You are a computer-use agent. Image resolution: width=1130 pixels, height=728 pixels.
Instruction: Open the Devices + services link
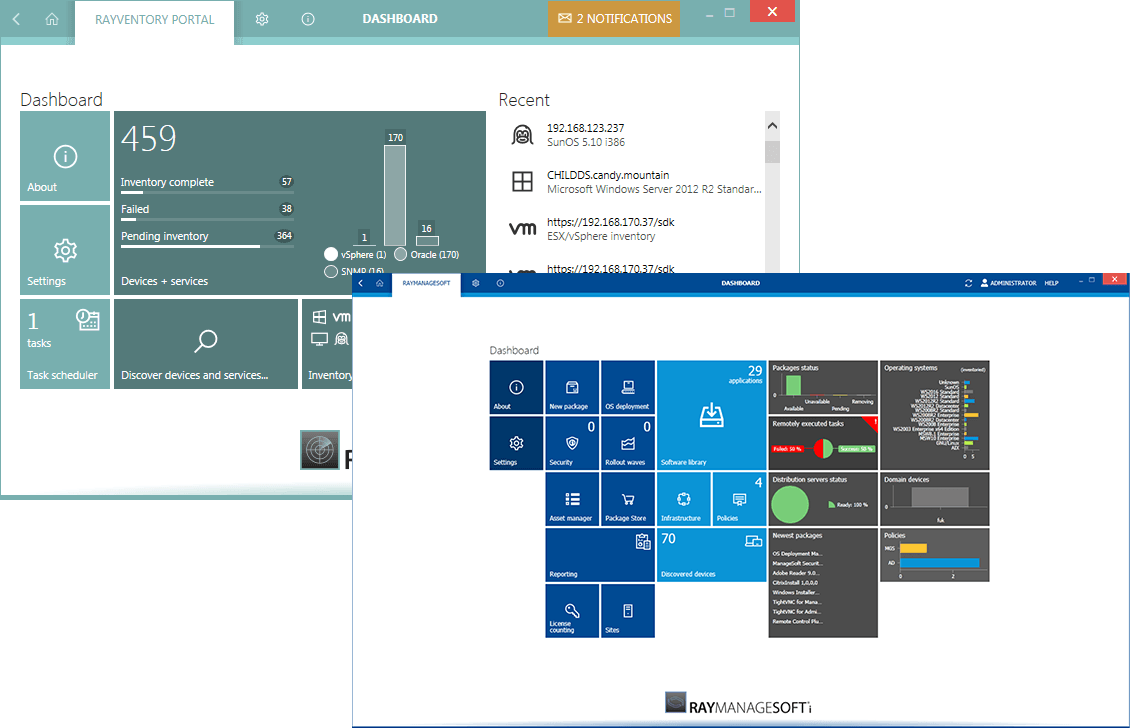tap(164, 281)
